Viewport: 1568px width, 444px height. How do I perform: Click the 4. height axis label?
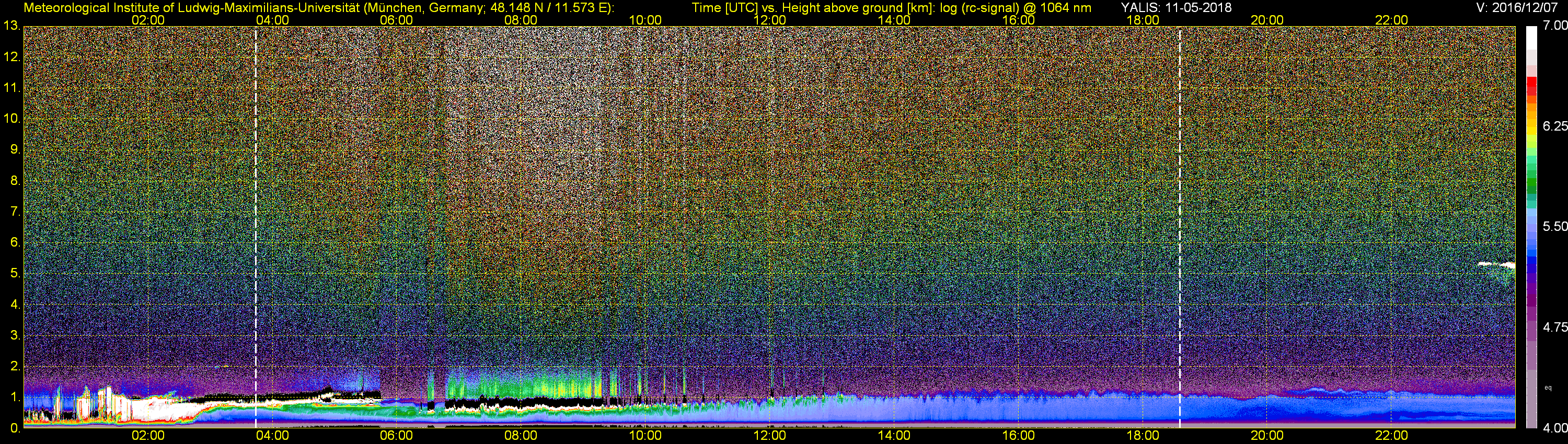[x=15, y=305]
